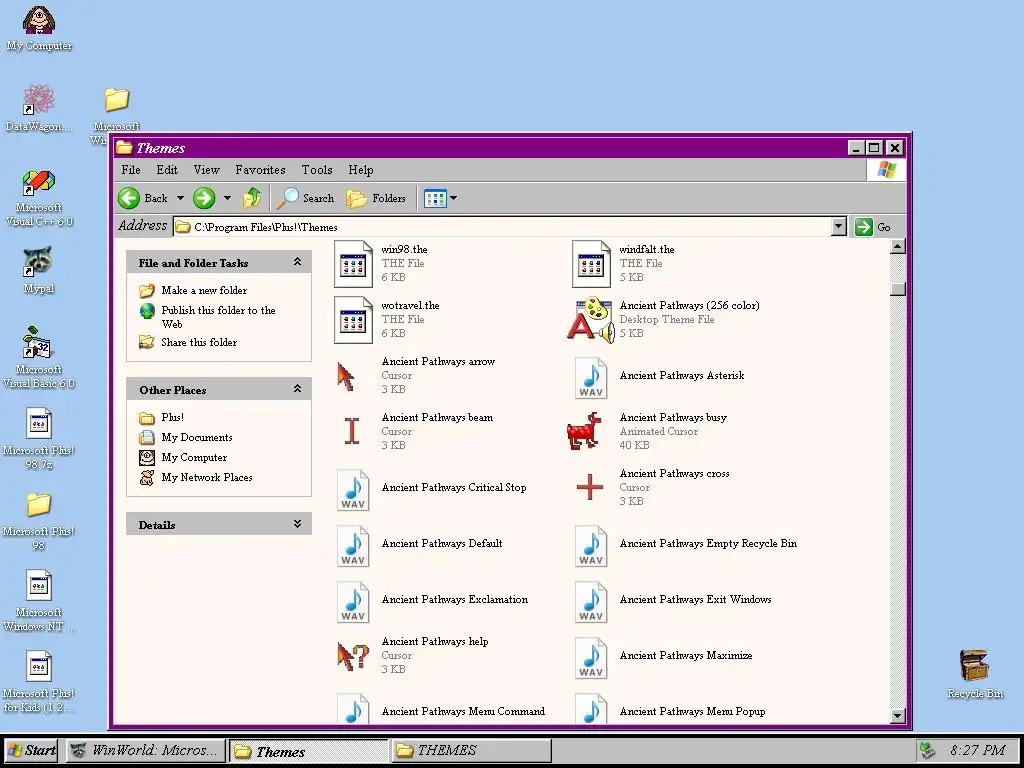Click the scrollbar down arrow
The image size is (1024, 768).
pos(898,716)
